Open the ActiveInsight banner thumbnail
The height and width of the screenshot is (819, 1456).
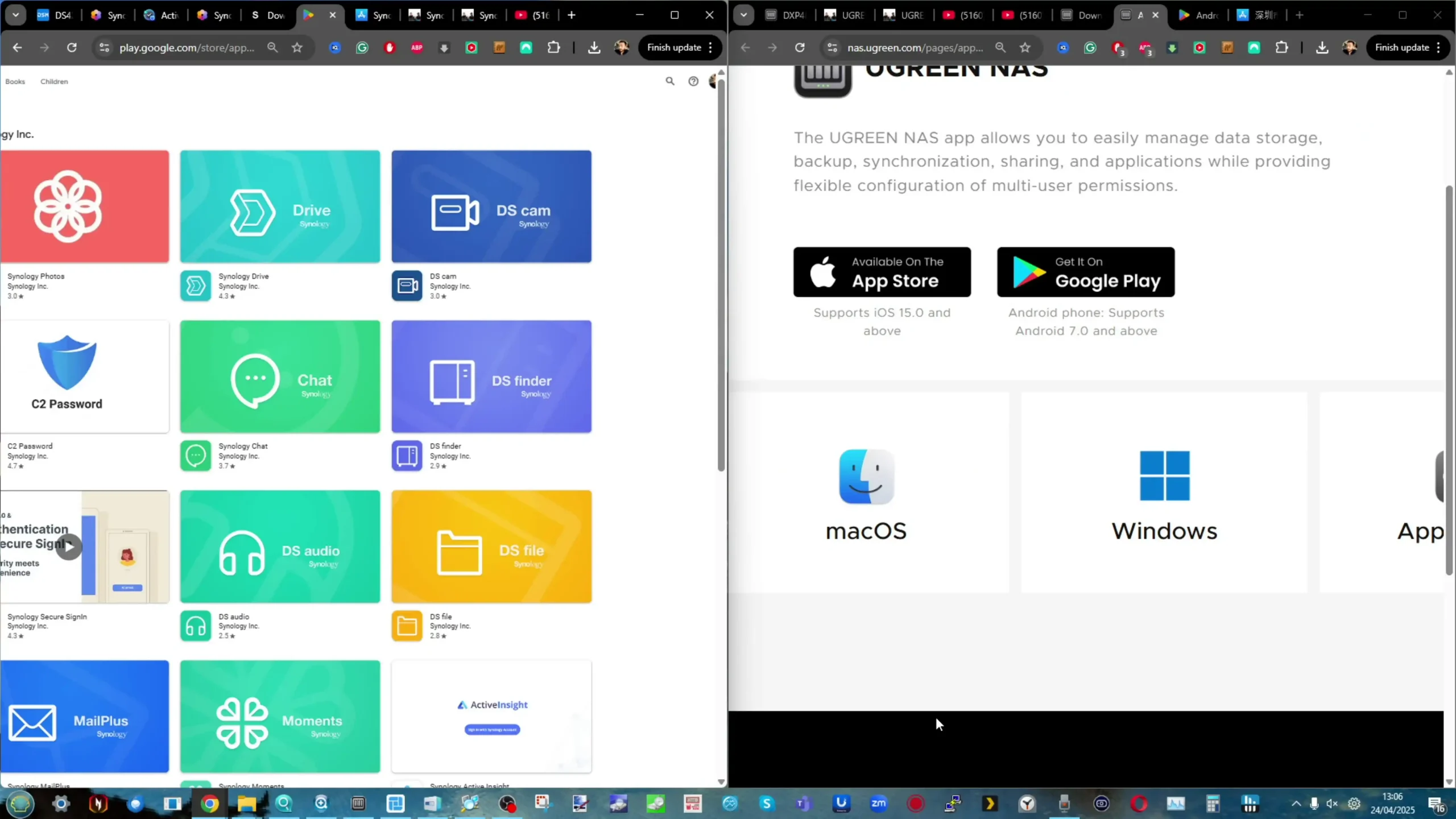(491, 716)
